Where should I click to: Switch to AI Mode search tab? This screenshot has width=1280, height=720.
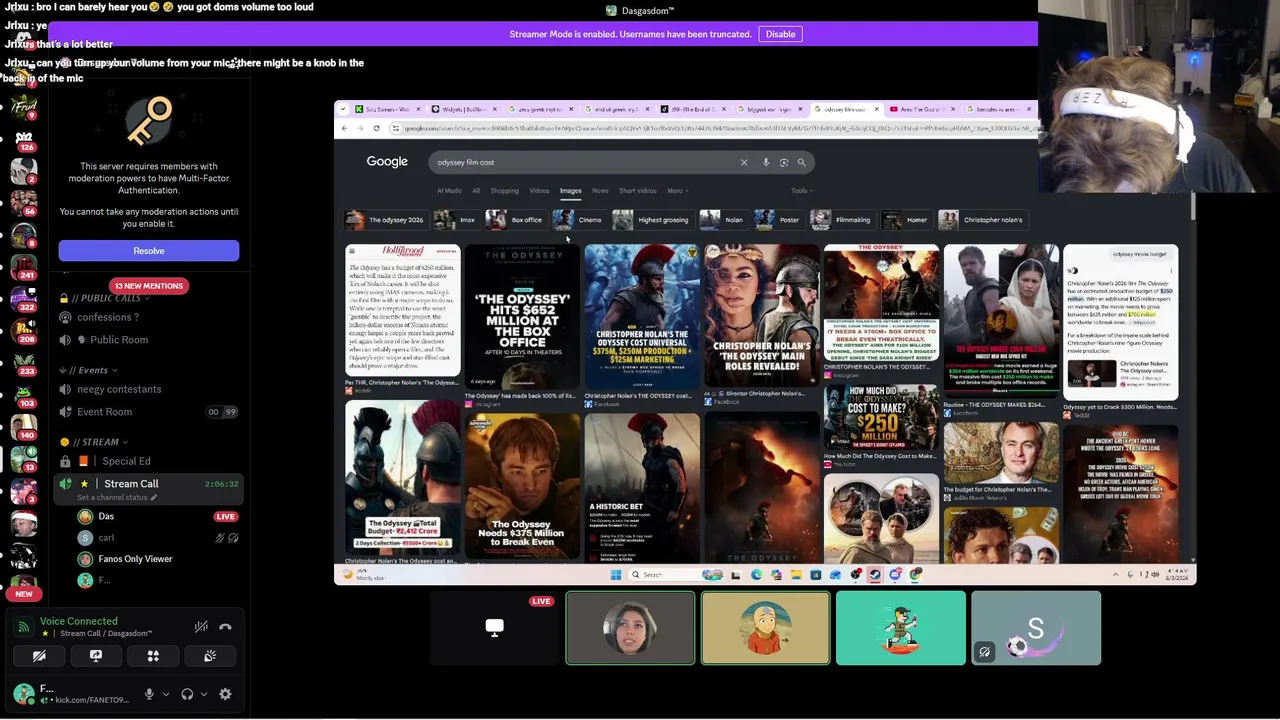[x=449, y=191]
